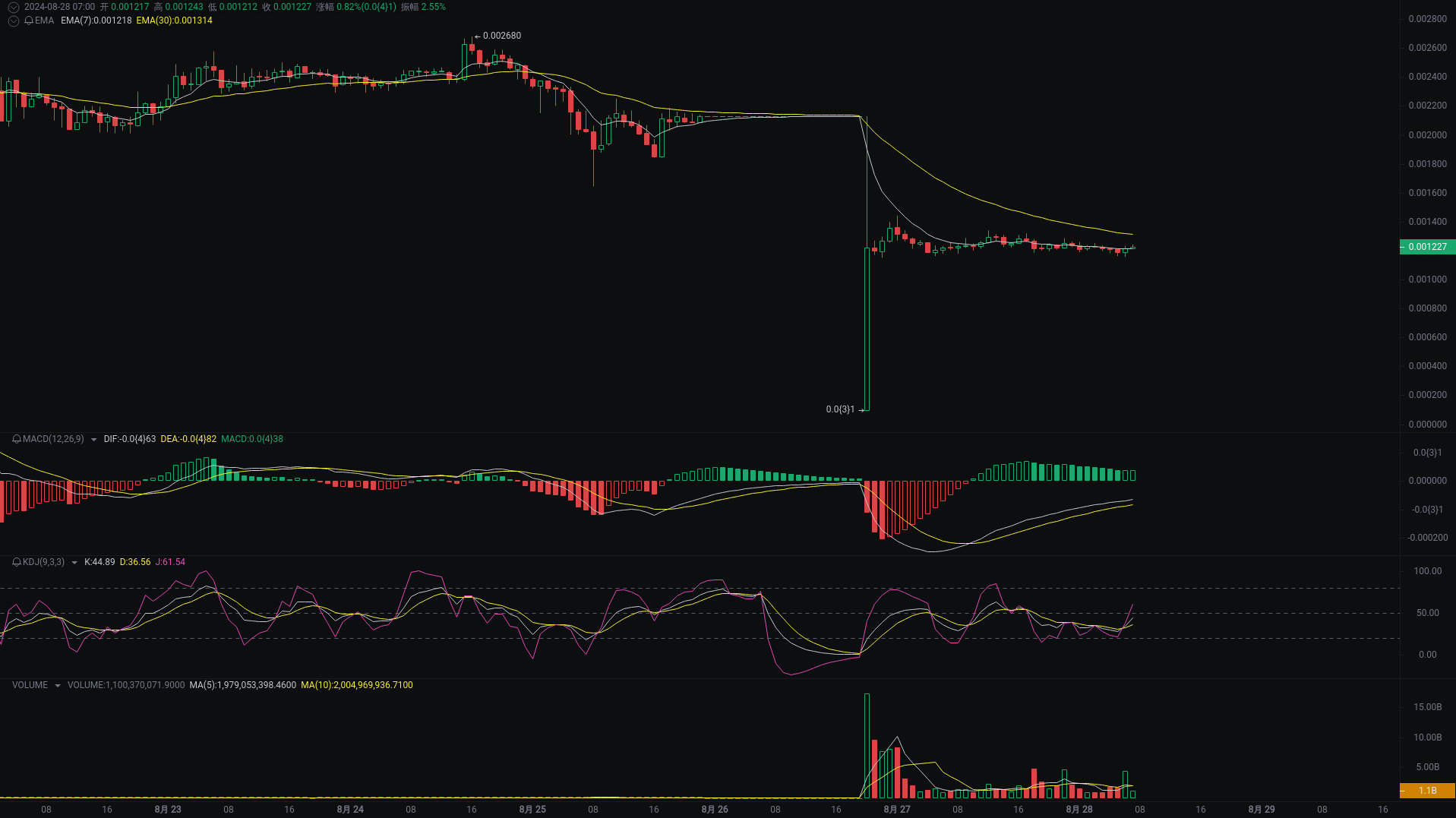Click the MACD:0.0{4}38 value
This screenshot has width=1456, height=818.
point(252,439)
